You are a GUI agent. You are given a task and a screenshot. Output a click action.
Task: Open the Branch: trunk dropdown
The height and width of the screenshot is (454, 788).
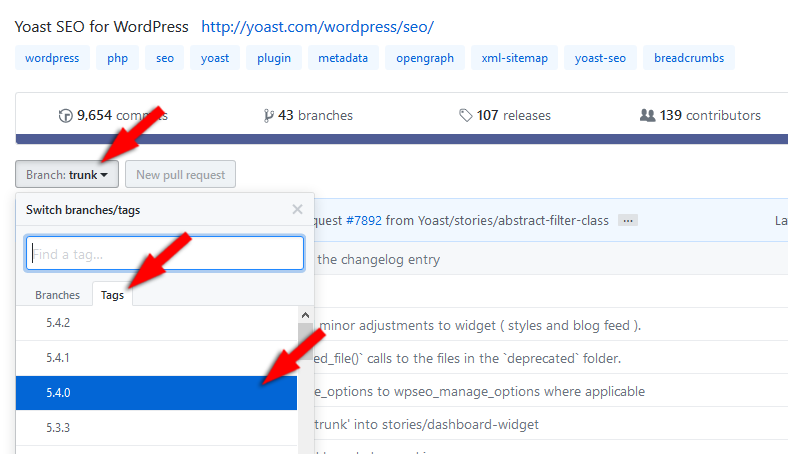tap(67, 174)
